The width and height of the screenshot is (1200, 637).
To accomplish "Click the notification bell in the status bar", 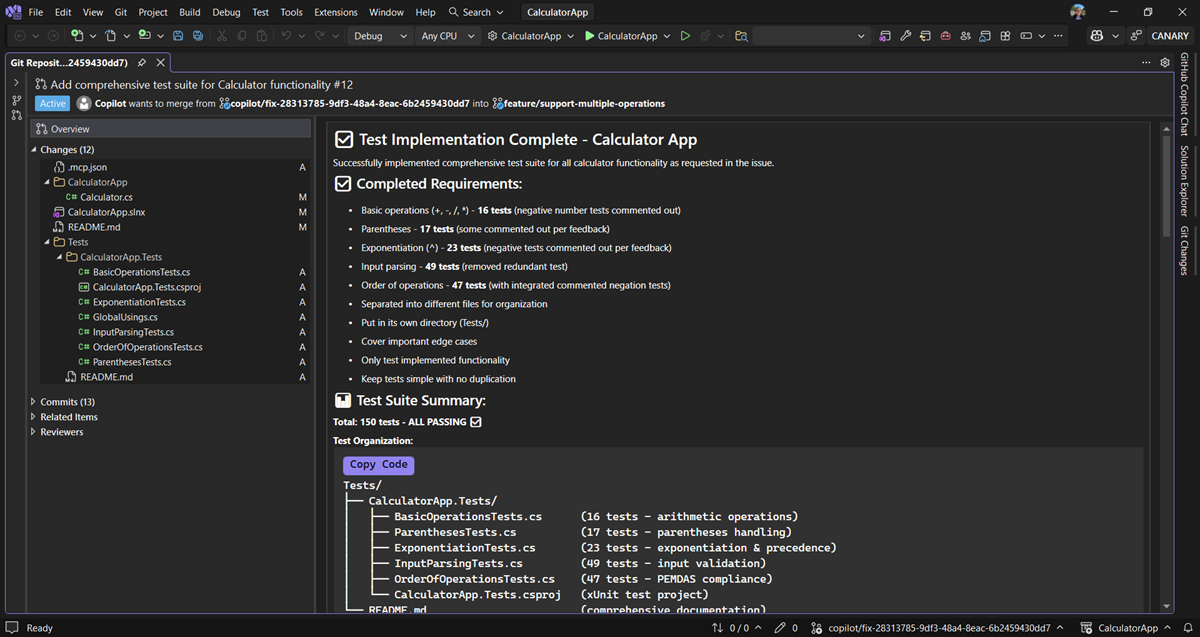I will tap(1190, 627).
